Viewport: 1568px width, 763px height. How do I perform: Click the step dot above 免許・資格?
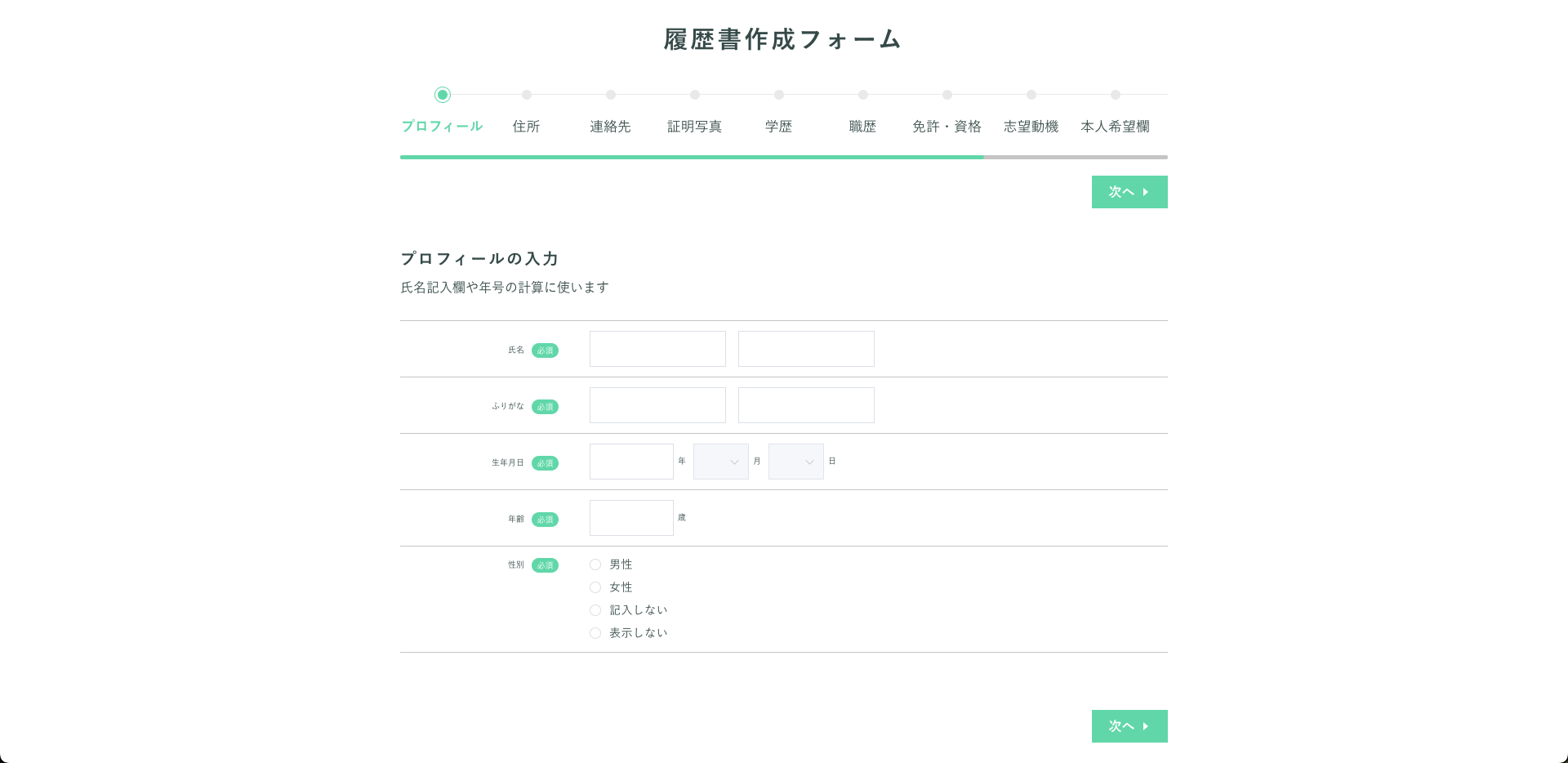[947, 95]
